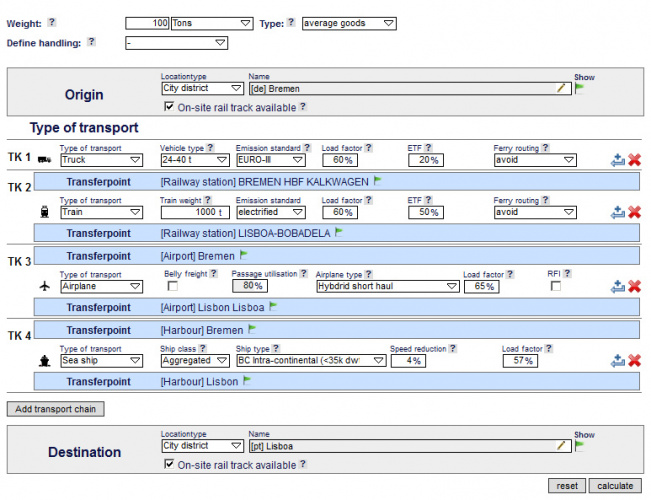Open the Define handling dropdown
651x500 pixels.
177,43
